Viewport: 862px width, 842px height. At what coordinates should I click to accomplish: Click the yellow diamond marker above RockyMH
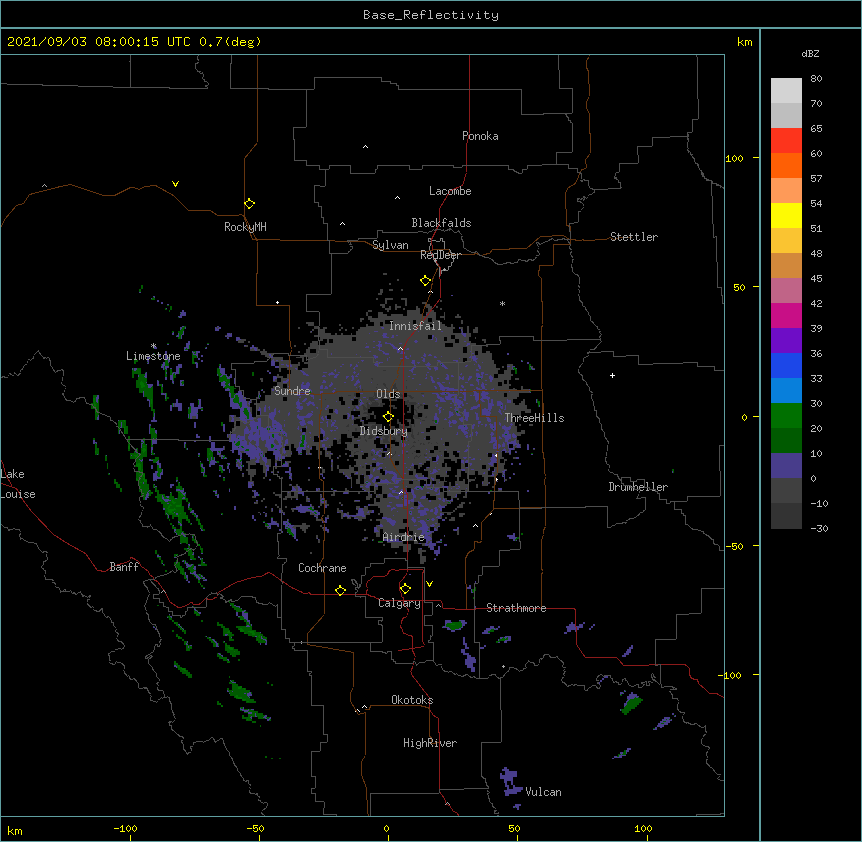pyautogui.click(x=250, y=204)
